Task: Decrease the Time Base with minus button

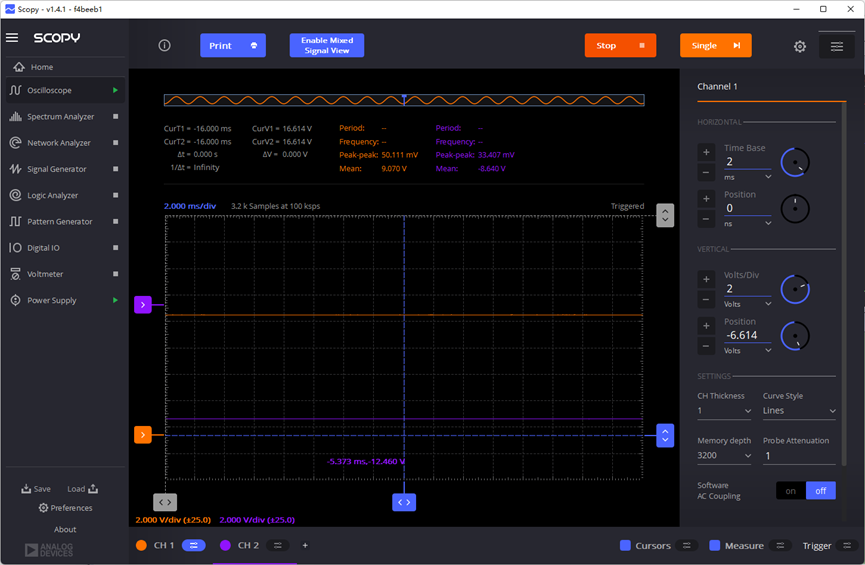Action: point(706,172)
